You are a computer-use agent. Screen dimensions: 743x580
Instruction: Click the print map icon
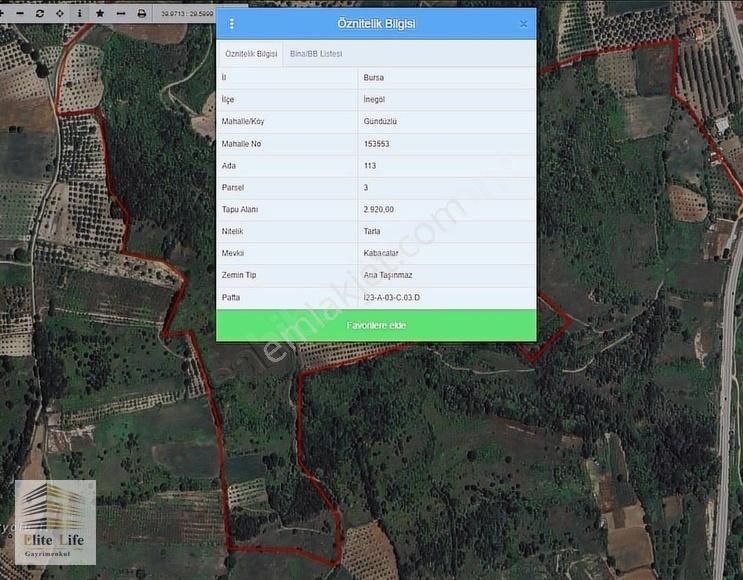pyautogui.click(x=141, y=13)
